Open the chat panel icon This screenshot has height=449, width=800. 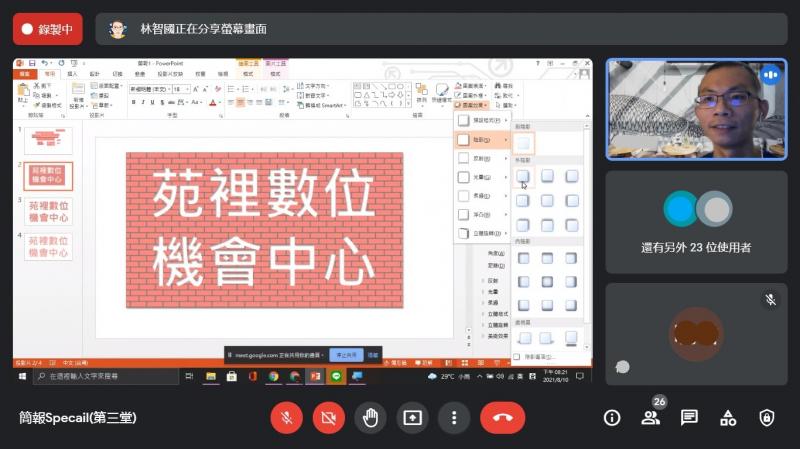pos(689,418)
